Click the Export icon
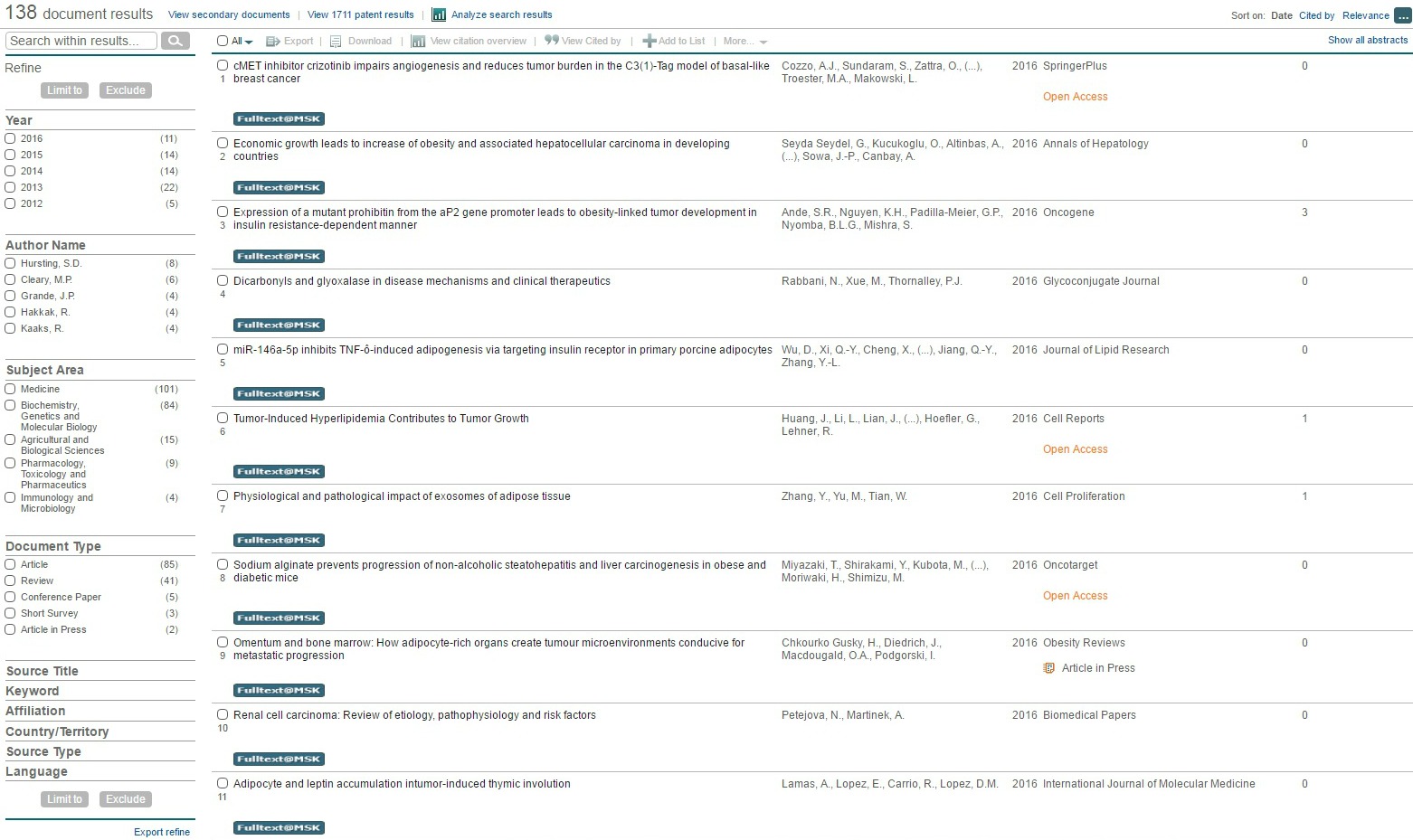The width and height of the screenshot is (1413, 840). 271,41
